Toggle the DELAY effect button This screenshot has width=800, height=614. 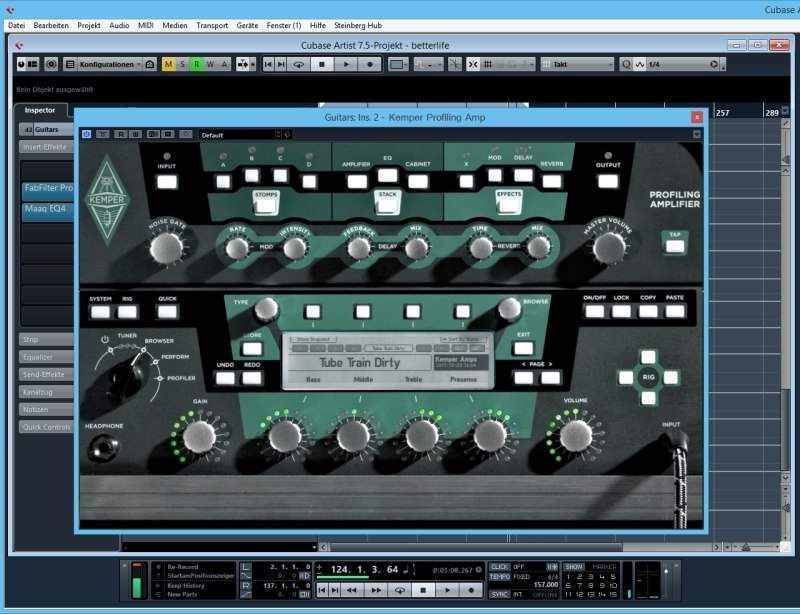523,175
